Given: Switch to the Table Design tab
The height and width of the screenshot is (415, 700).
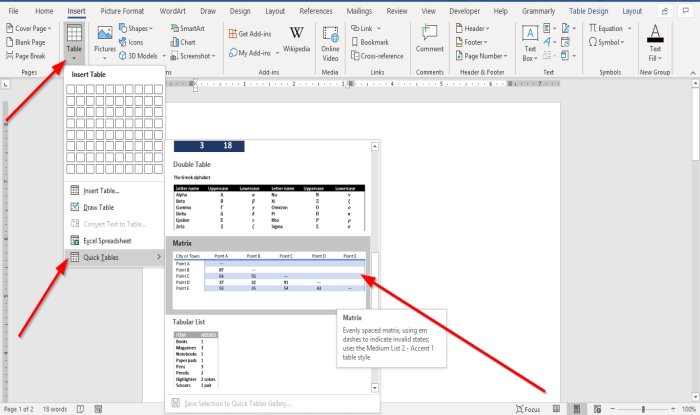Looking at the screenshot, I should click(x=588, y=11).
